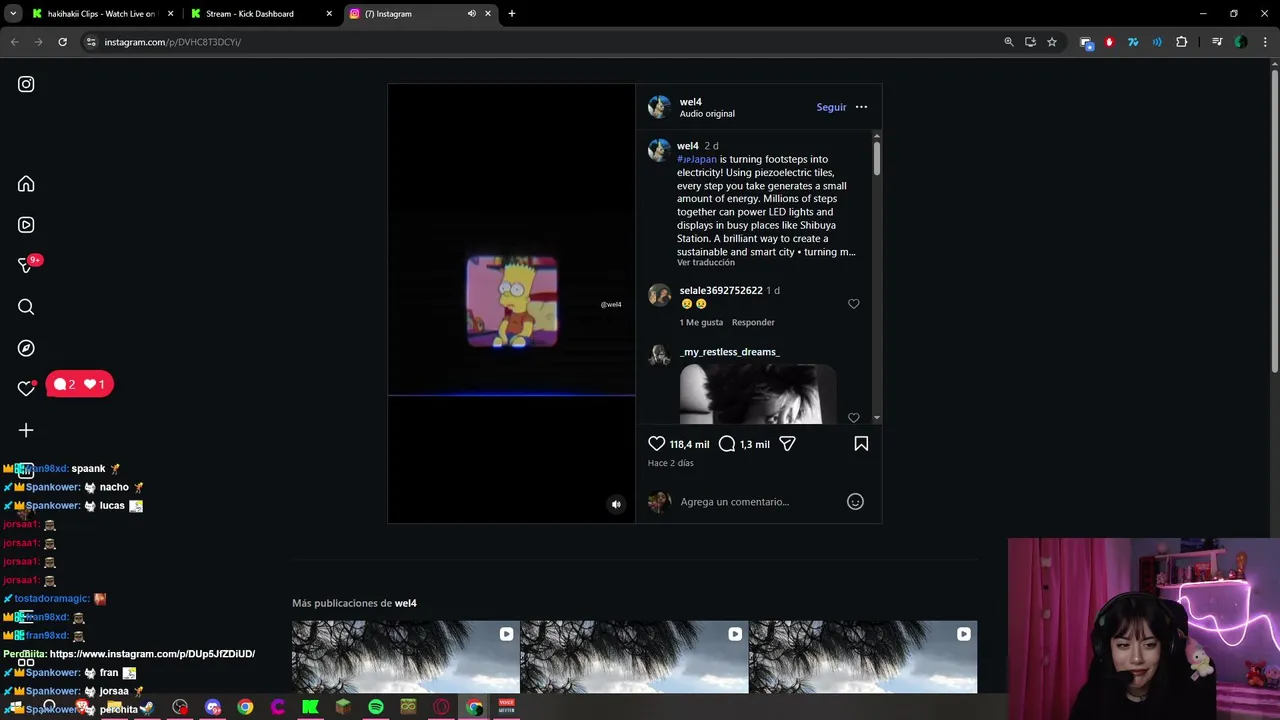Screen dimensions: 1280x720
Task: Open selale3692722622 profile username
Action: coord(721,290)
